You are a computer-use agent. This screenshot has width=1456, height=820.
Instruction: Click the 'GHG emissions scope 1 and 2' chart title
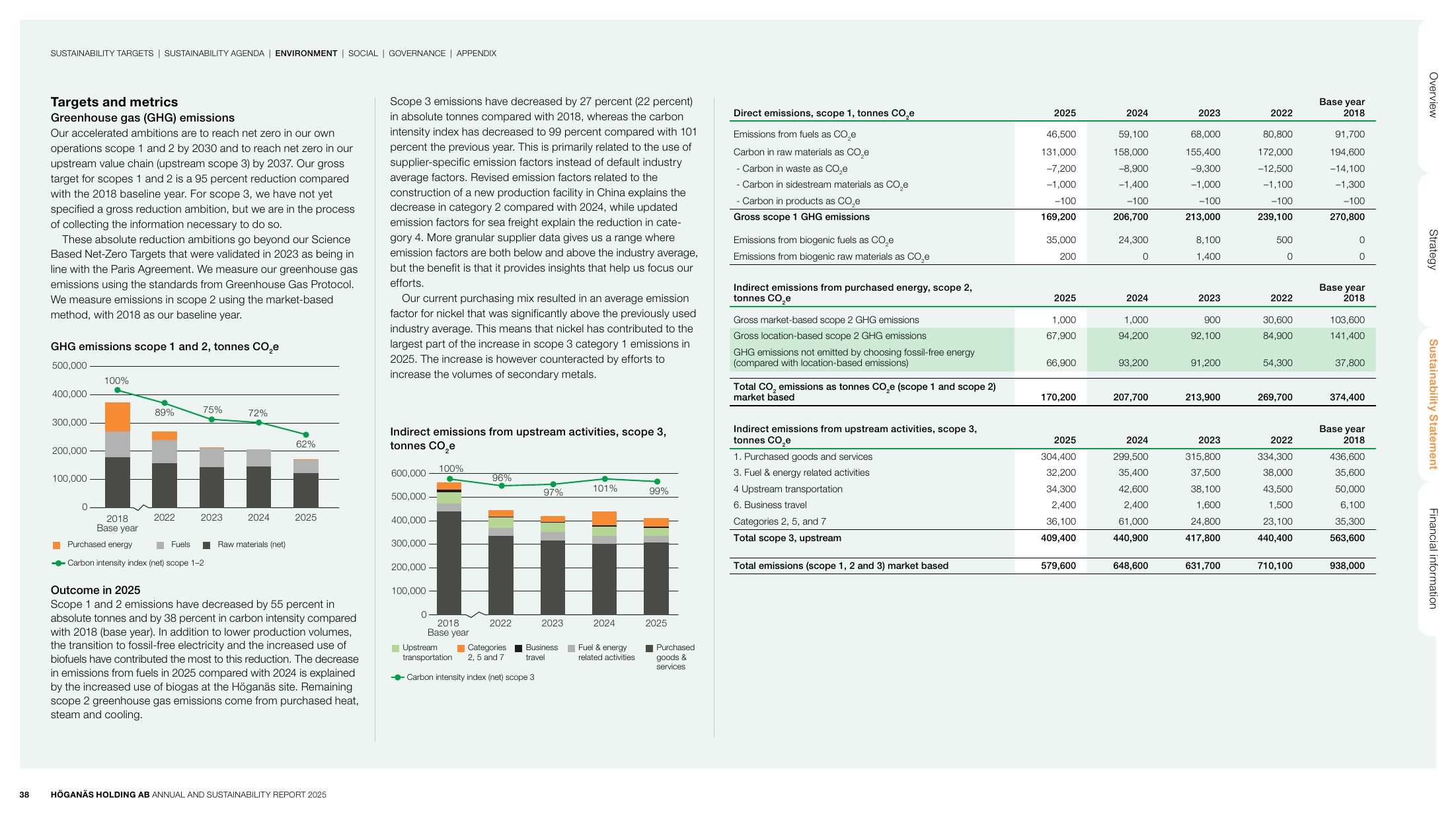165,347
